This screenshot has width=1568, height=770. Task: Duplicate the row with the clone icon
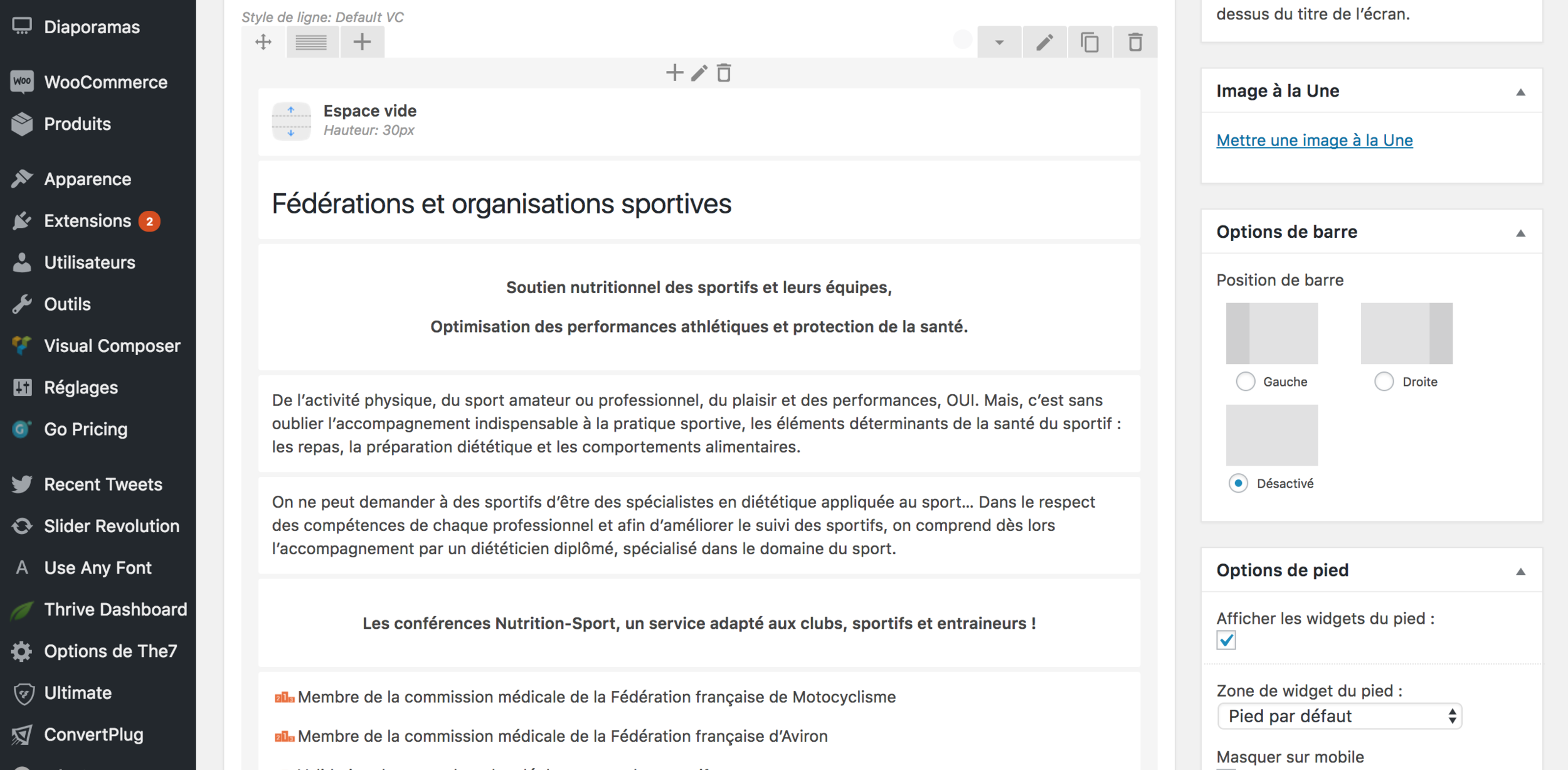[x=1089, y=42]
